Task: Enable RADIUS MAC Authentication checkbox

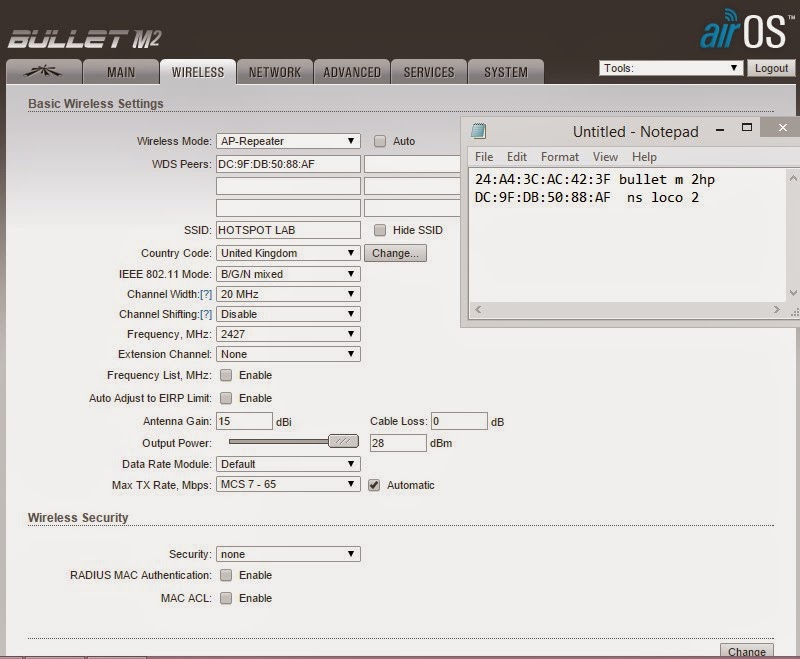Action: pos(226,575)
